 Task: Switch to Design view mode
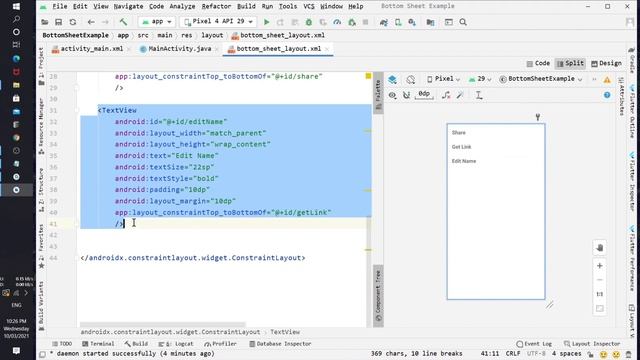(606, 63)
